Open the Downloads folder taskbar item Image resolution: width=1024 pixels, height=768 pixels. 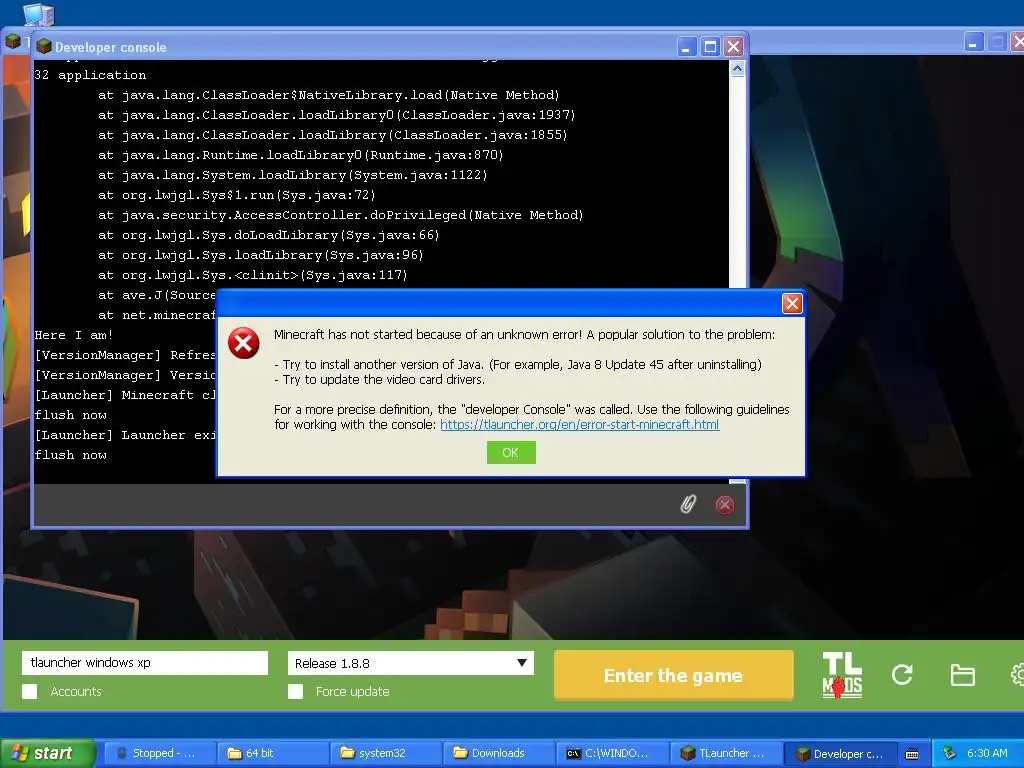pyautogui.click(x=499, y=753)
